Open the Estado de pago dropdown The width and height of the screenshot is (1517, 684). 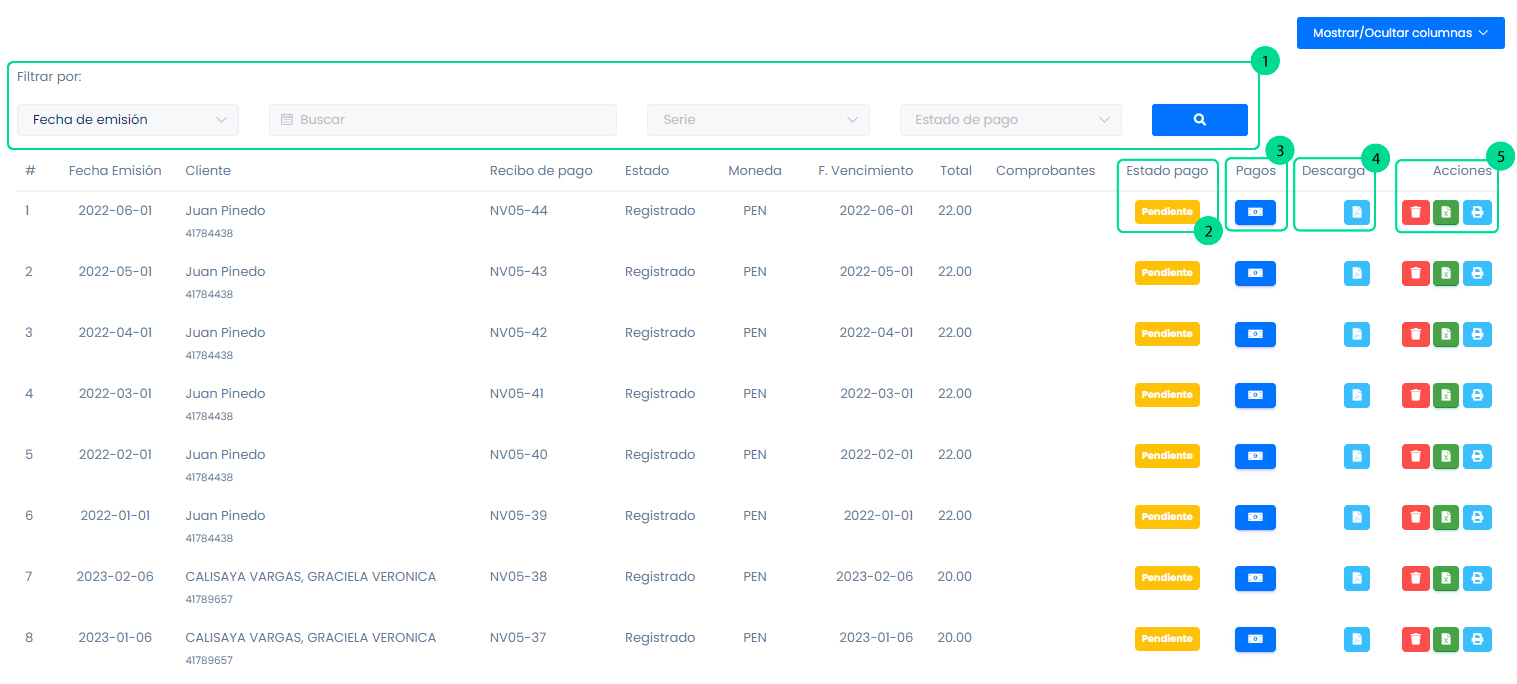coord(1010,120)
